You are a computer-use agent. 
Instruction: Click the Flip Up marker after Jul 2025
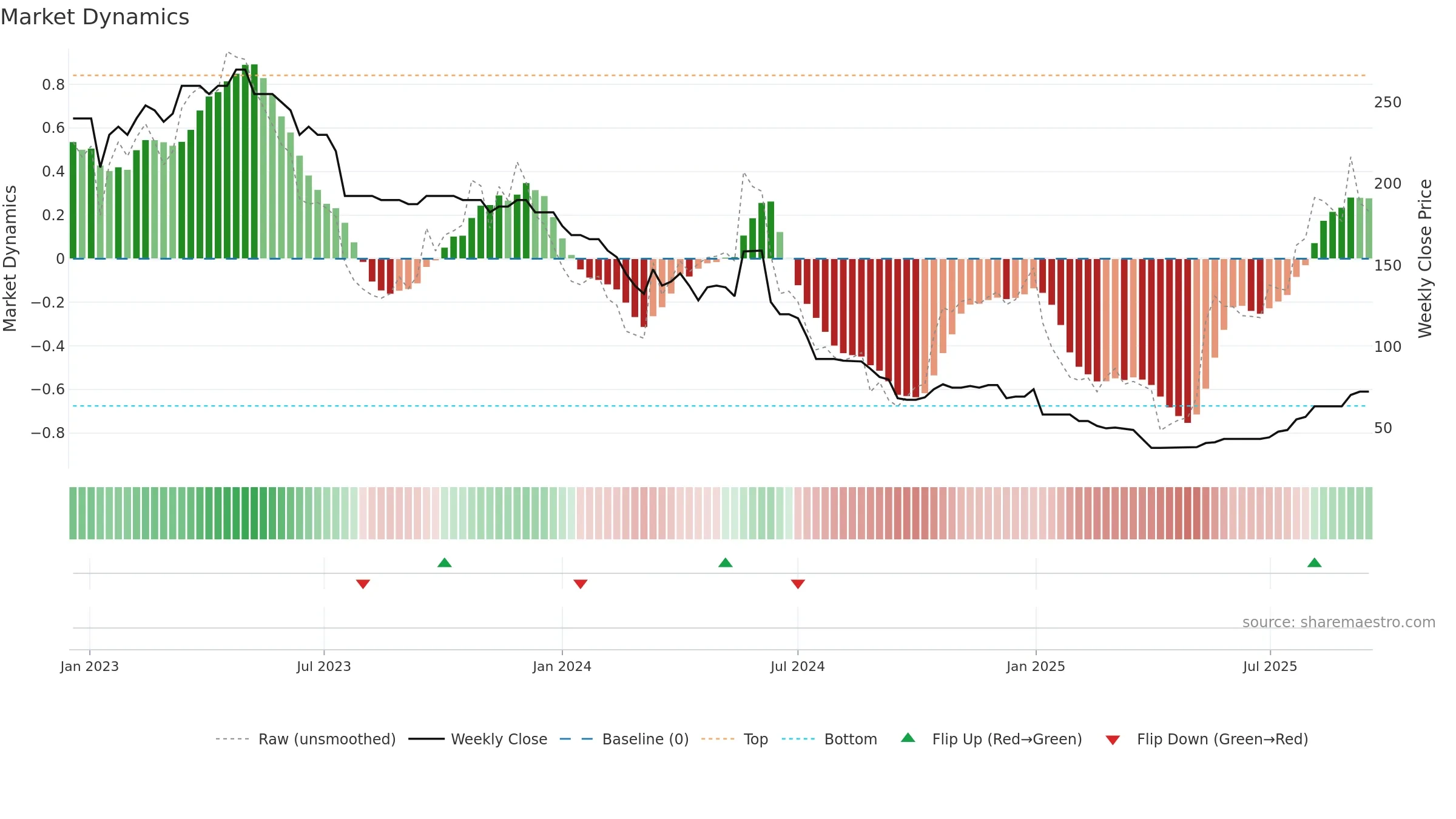pyautogui.click(x=1315, y=562)
